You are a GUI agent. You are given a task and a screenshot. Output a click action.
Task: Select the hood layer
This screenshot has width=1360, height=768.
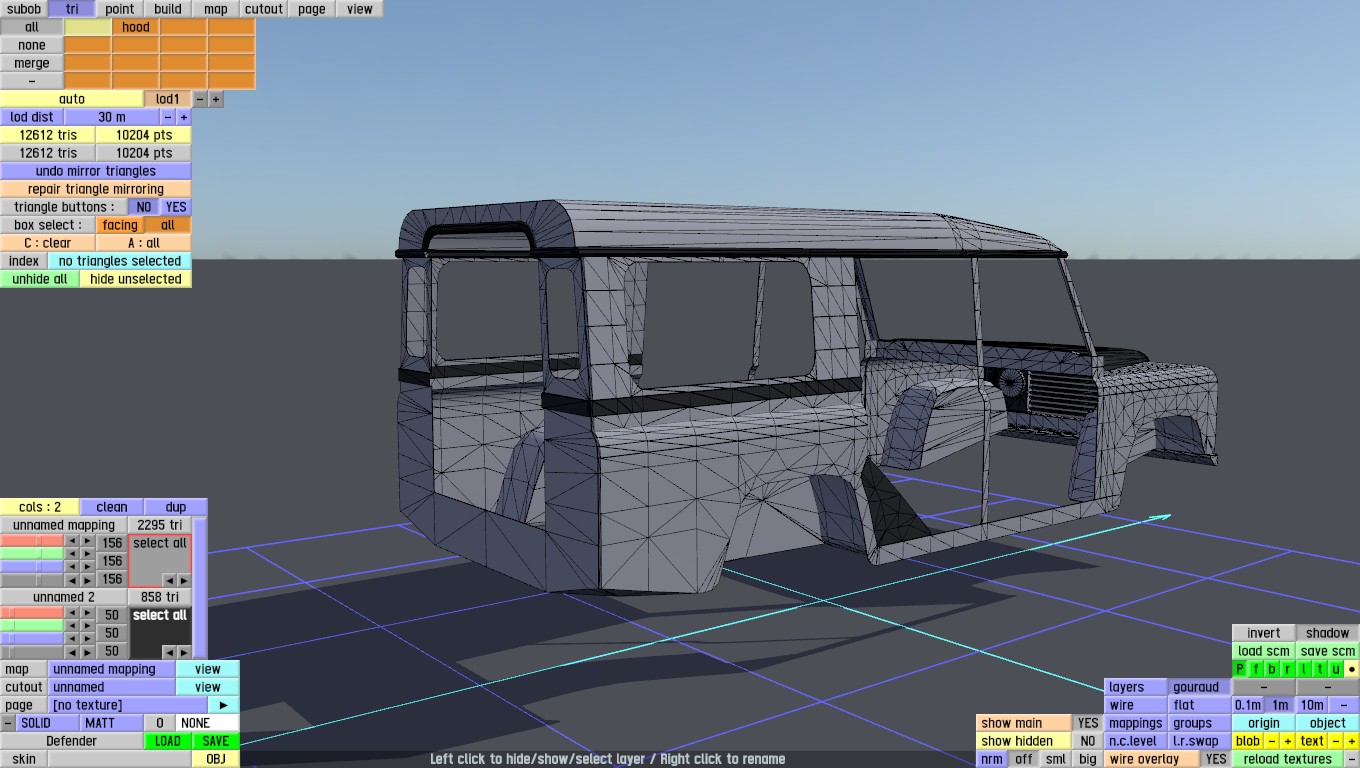tap(136, 27)
